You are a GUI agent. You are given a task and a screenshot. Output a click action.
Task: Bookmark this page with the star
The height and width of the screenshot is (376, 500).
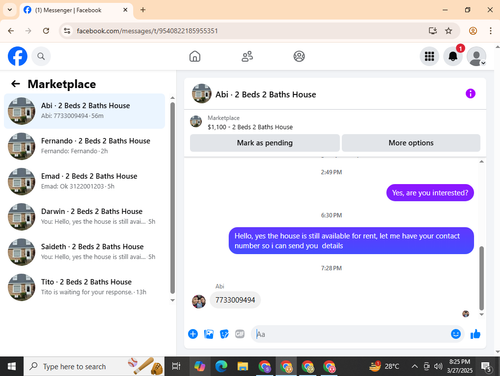point(449,31)
